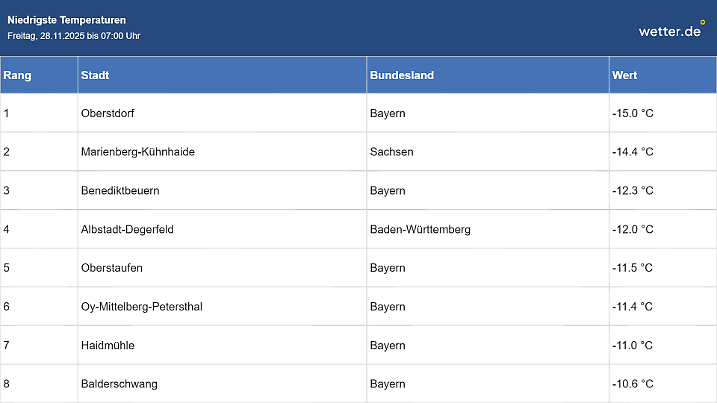Select the Haidmühle city cell

click(107, 345)
